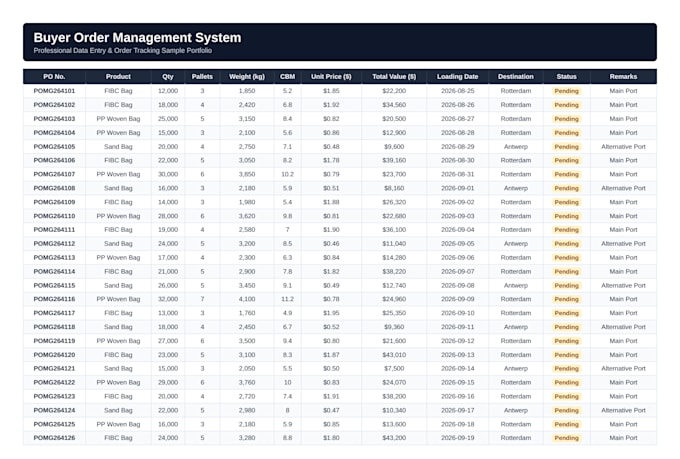Click the Pending badge in POMG264101 row
Viewport: 680px width, 459px height.
[566, 91]
